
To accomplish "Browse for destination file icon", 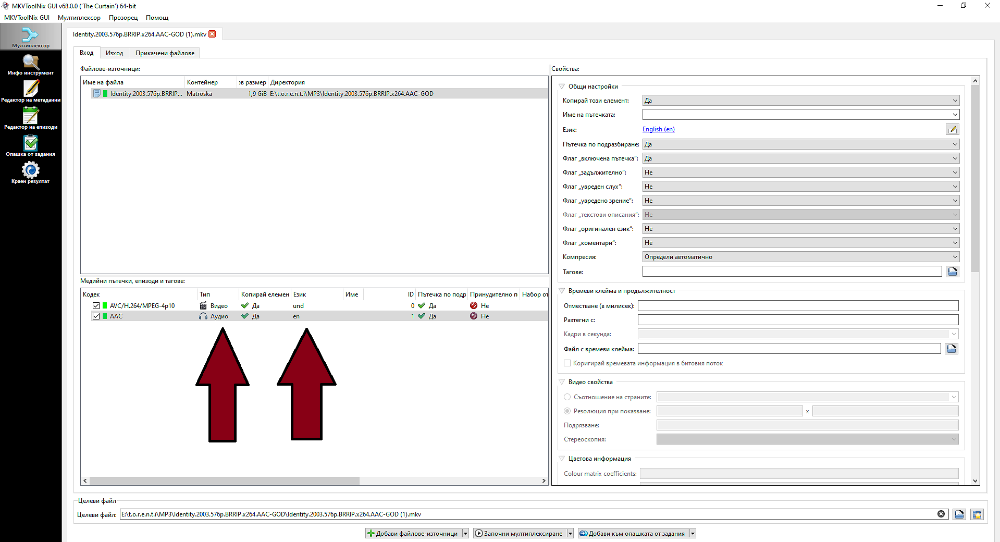I will click(x=959, y=514).
